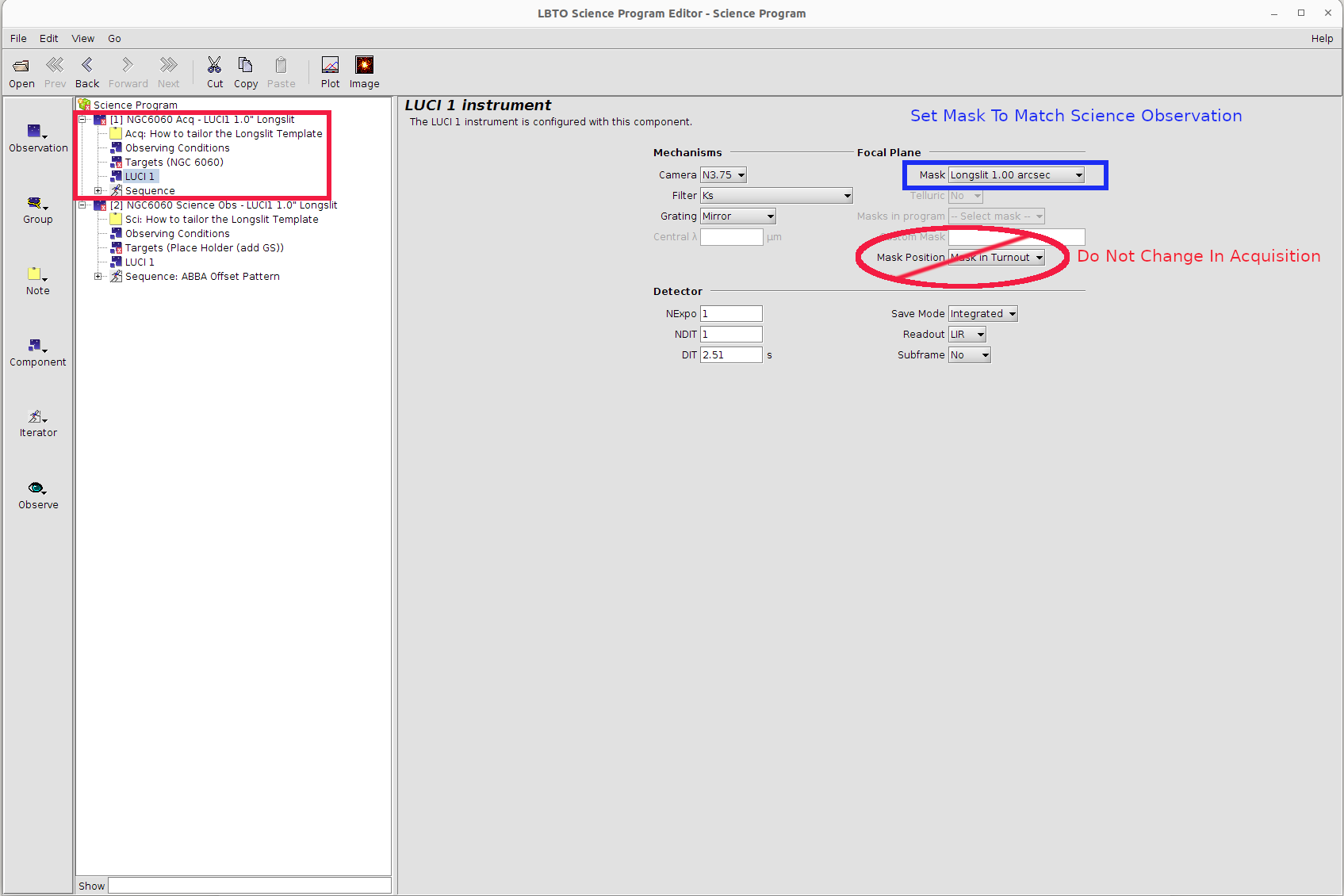Open the Plot tool

(x=330, y=66)
